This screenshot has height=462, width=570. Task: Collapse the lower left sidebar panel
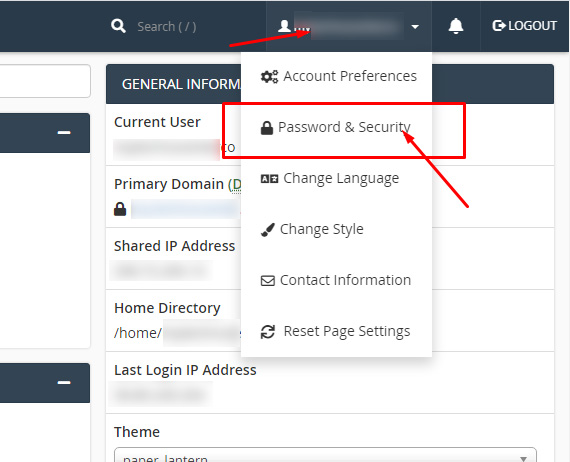tap(64, 382)
